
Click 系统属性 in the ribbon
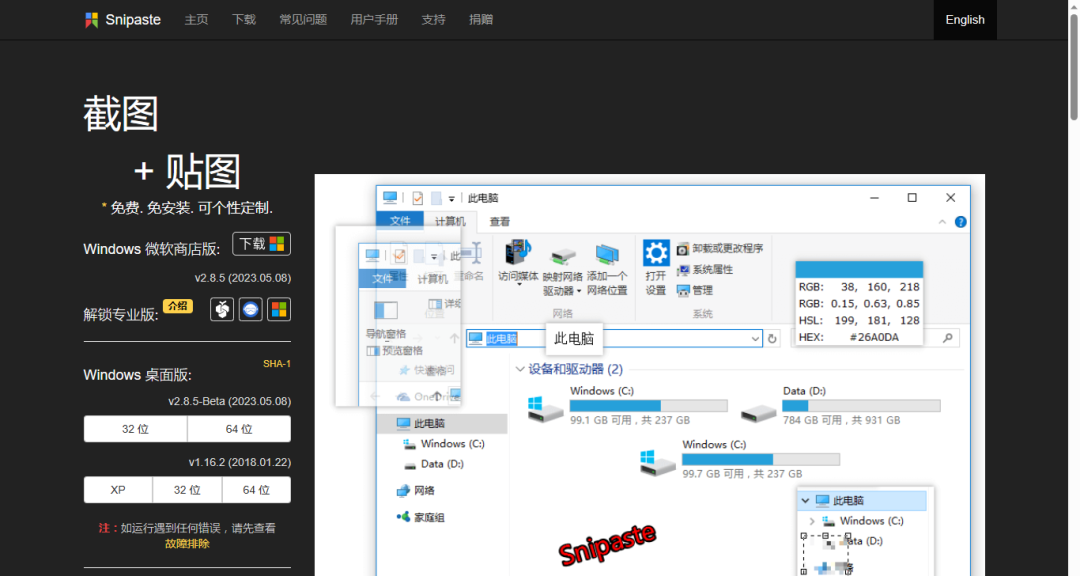tap(705, 269)
